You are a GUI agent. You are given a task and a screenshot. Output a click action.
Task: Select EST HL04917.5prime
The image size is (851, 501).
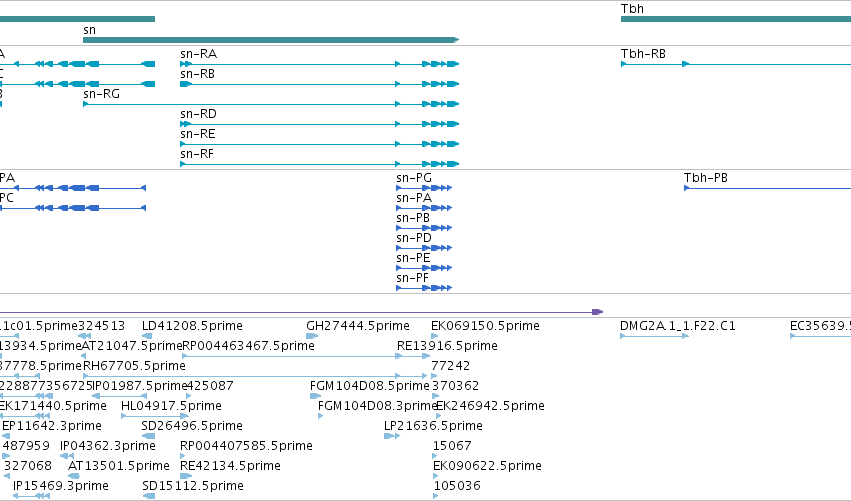tap(172, 407)
